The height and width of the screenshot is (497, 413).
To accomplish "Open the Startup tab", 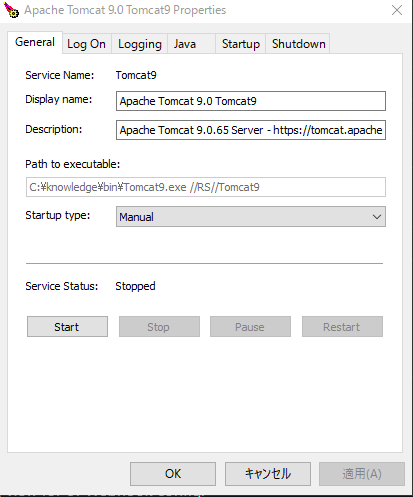I will (241, 44).
